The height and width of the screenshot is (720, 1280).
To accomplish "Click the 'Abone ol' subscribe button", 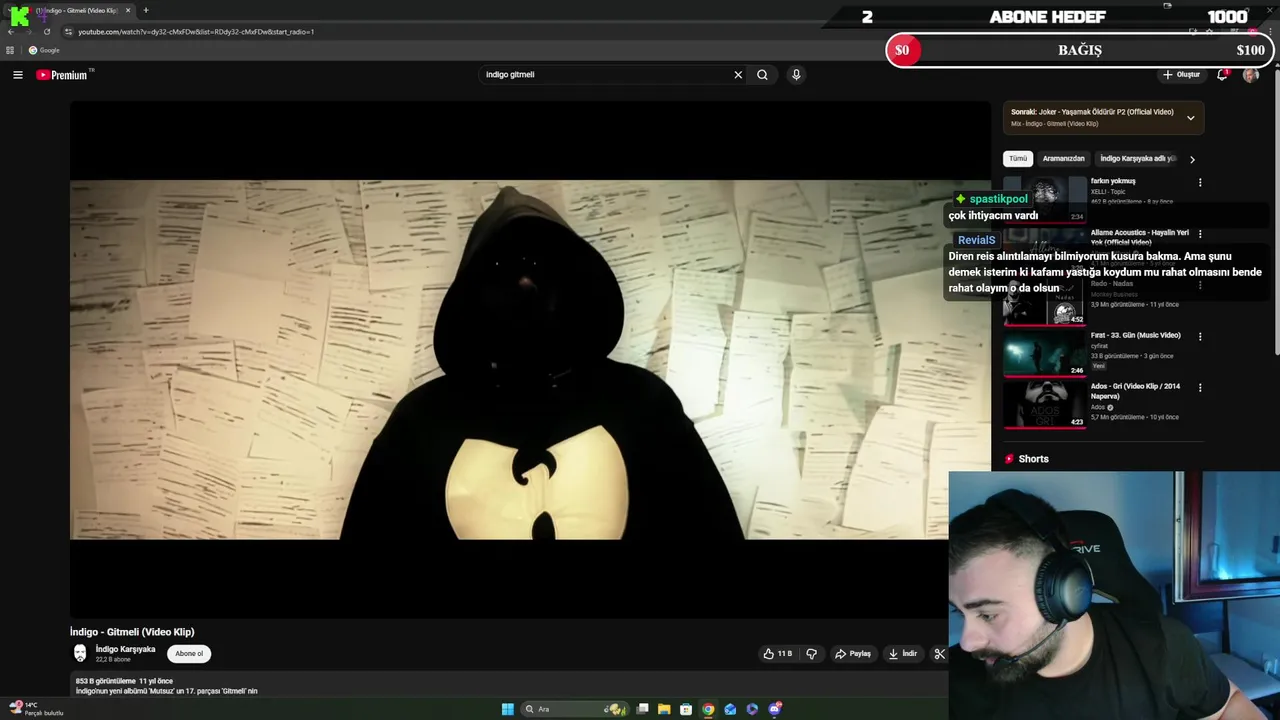I will click(x=189, y=654).
